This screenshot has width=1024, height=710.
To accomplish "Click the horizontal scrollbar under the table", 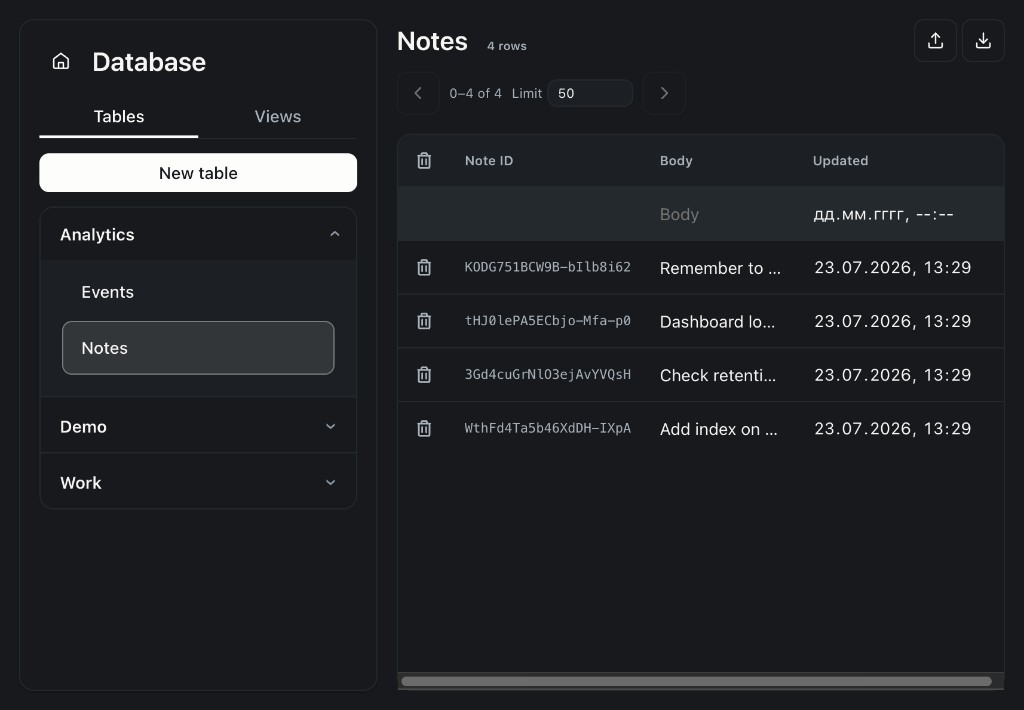I will coord(697,681).
